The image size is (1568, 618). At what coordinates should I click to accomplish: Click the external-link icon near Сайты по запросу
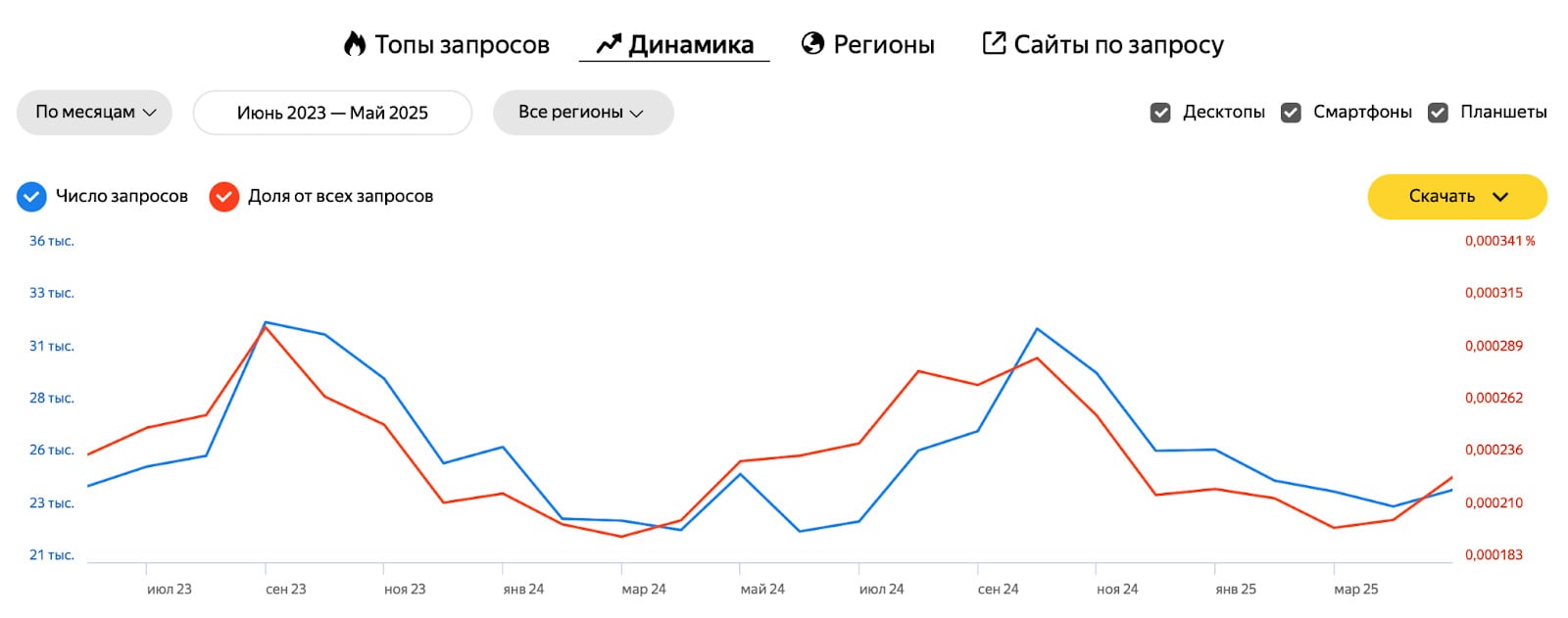[994, 43]
